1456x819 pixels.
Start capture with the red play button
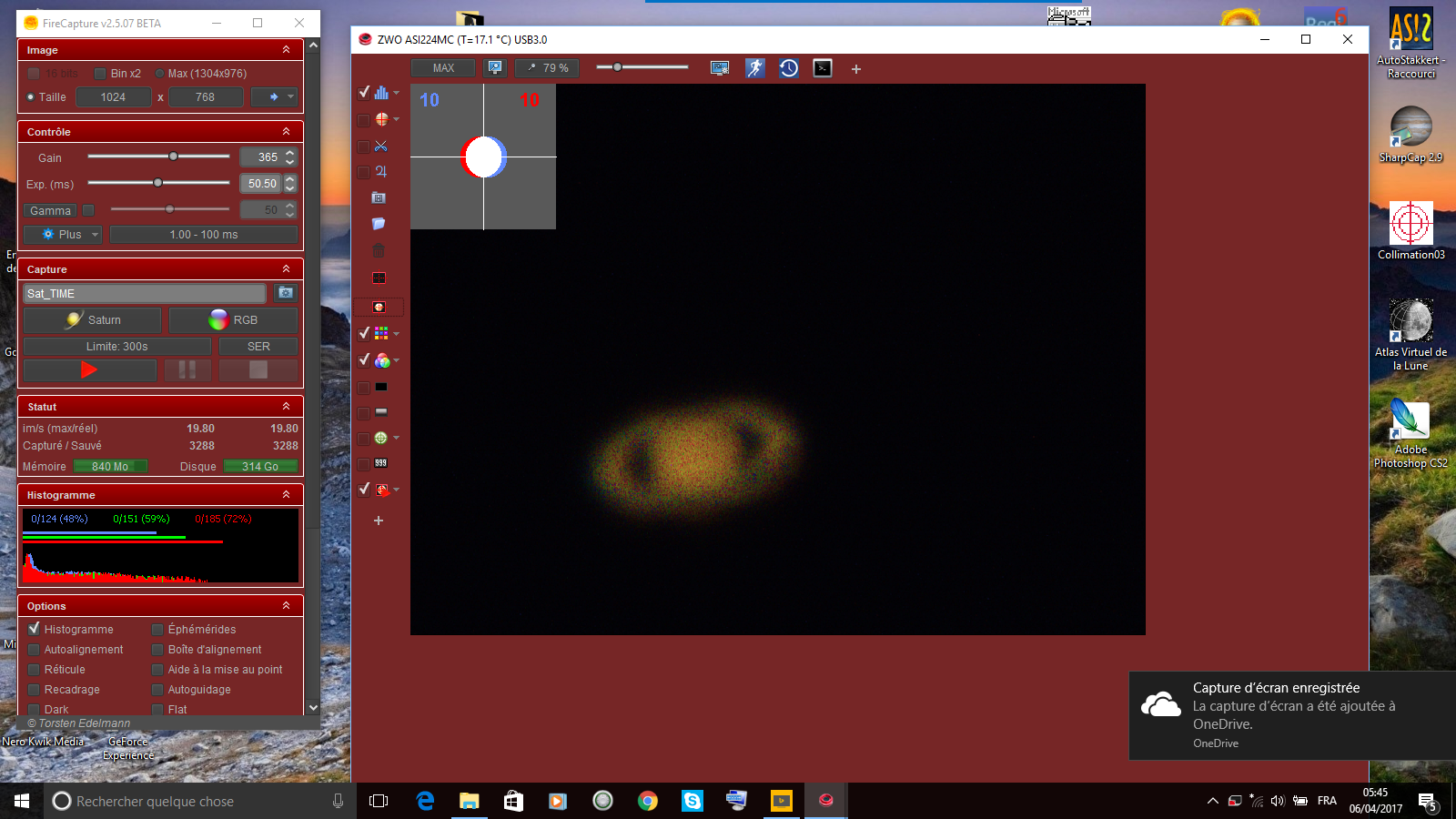(89, 369)
